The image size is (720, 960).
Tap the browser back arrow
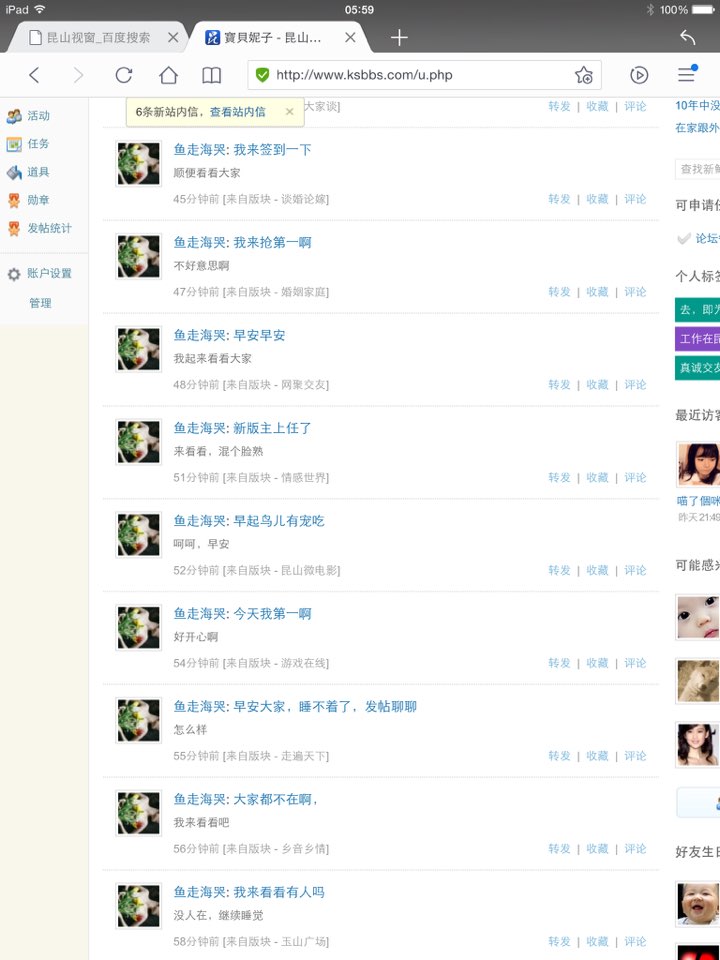(34, 75)
